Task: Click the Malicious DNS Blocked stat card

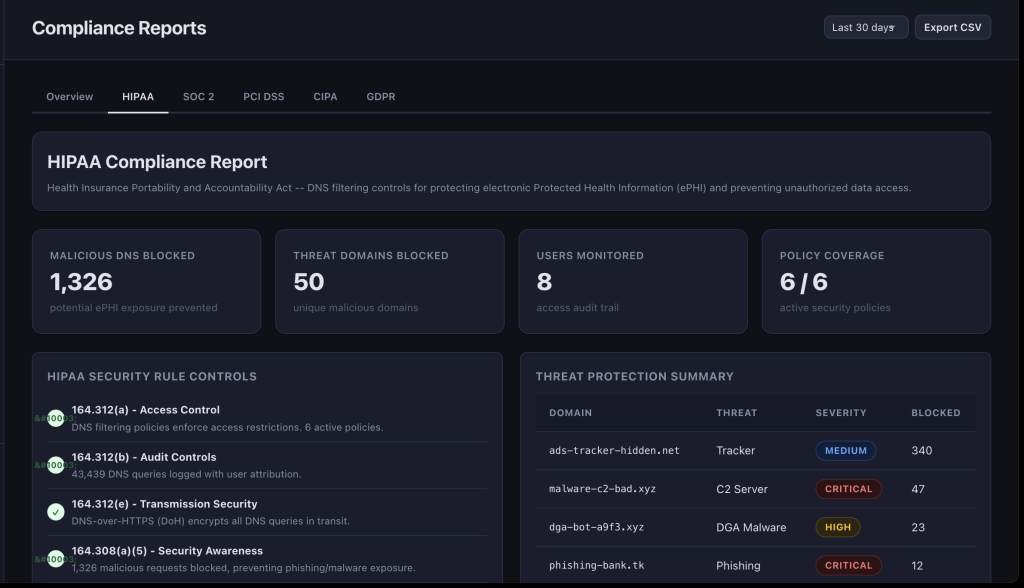Action: [x=146, y=281]
